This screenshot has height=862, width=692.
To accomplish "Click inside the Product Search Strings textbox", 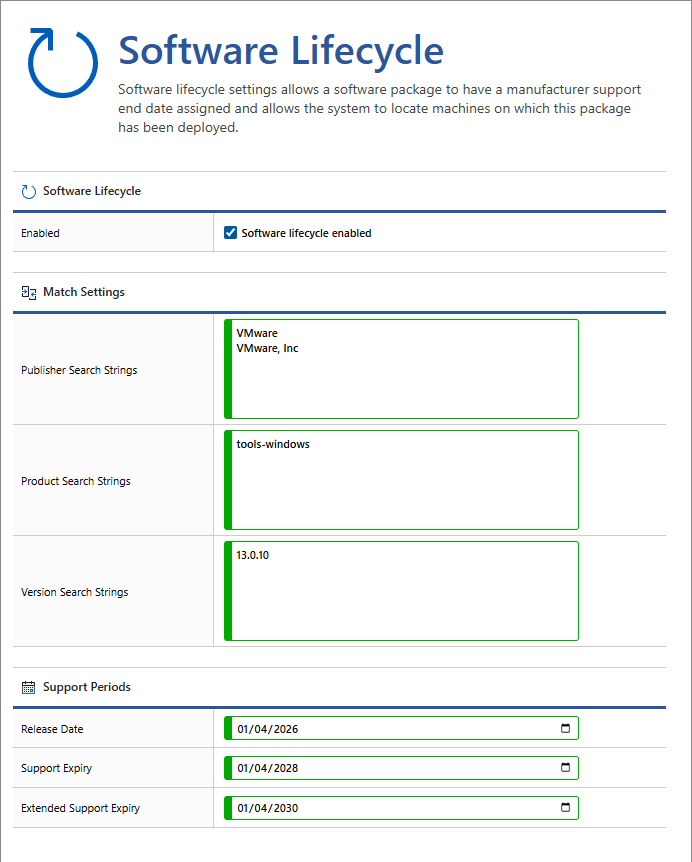I will pos(404,490).
